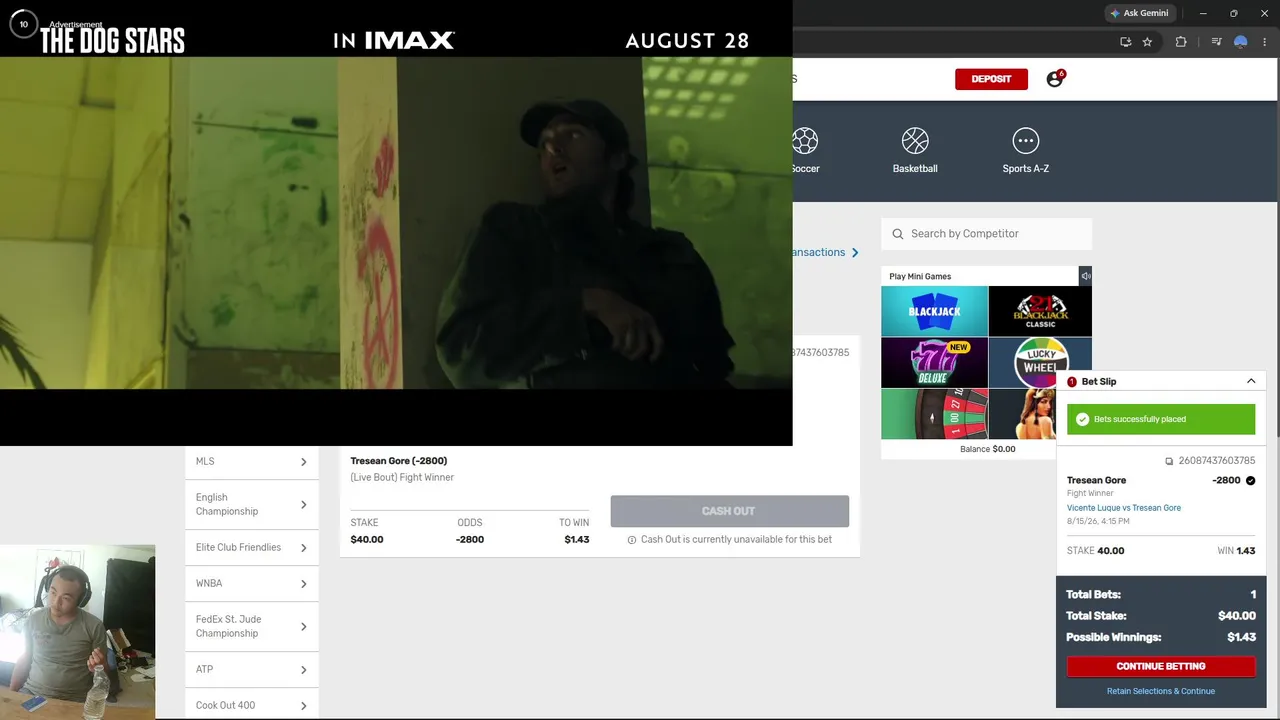Open the Vicente Luque vs Tresean Gore link
The height and width of the screenshot is (720, 1280).
tap(1124, 508)
